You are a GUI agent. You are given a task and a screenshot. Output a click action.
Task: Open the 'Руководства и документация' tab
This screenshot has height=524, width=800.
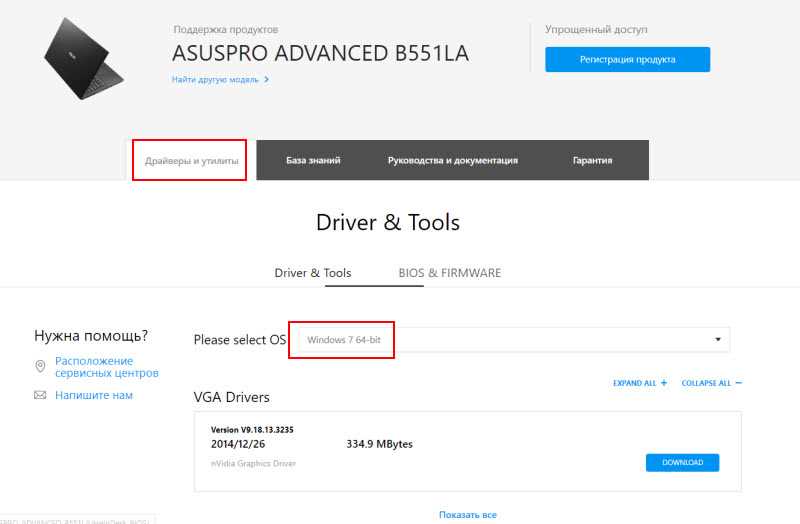(x=453, y=160)
